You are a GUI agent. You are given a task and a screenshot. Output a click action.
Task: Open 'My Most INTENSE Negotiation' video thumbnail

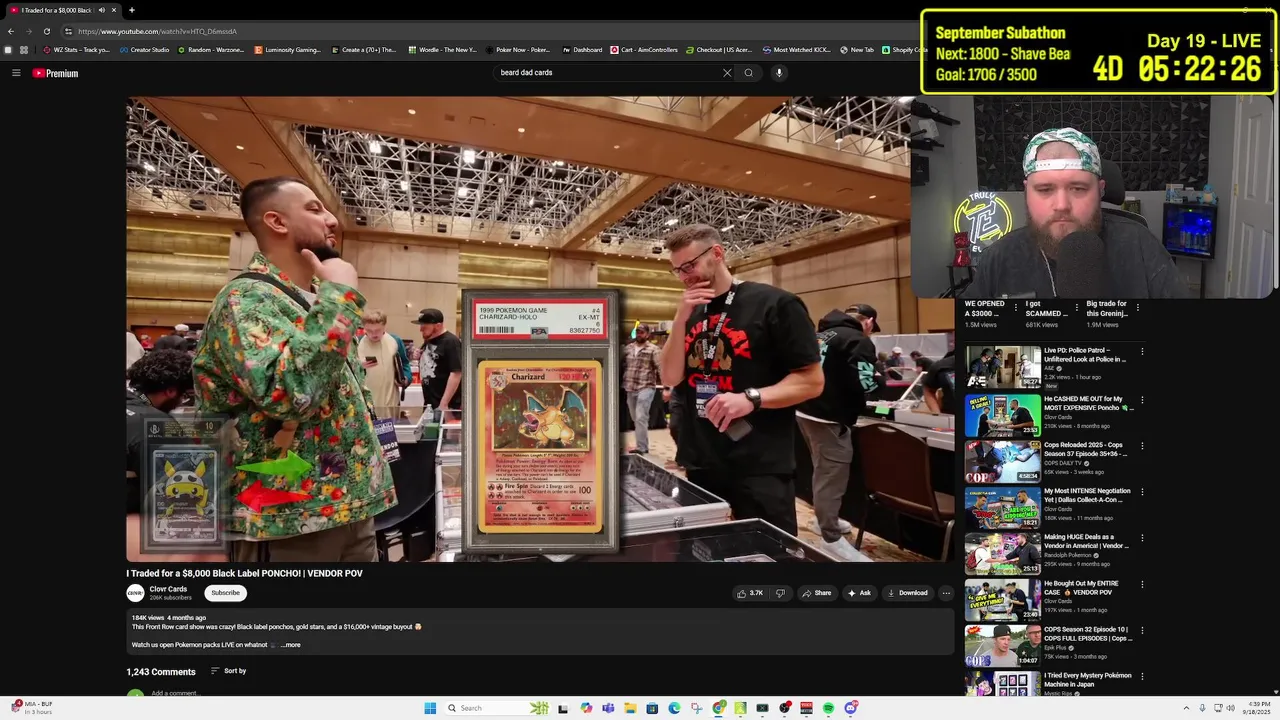(x=1002, y=507)
